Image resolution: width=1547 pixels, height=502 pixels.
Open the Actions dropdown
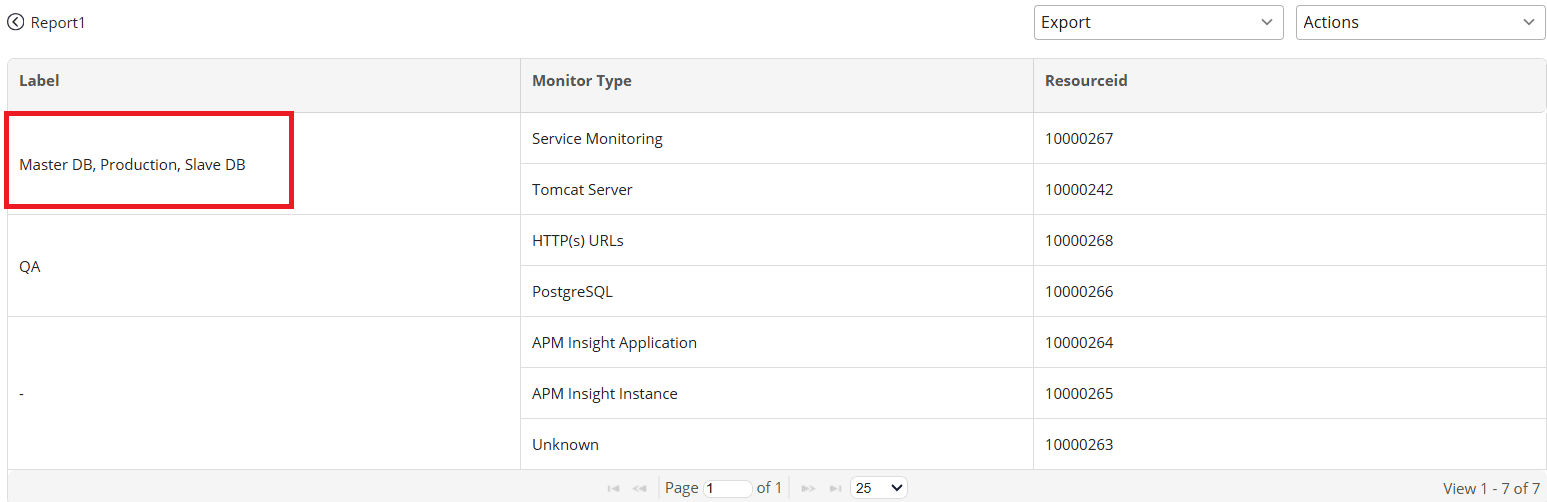[1420, 22]
